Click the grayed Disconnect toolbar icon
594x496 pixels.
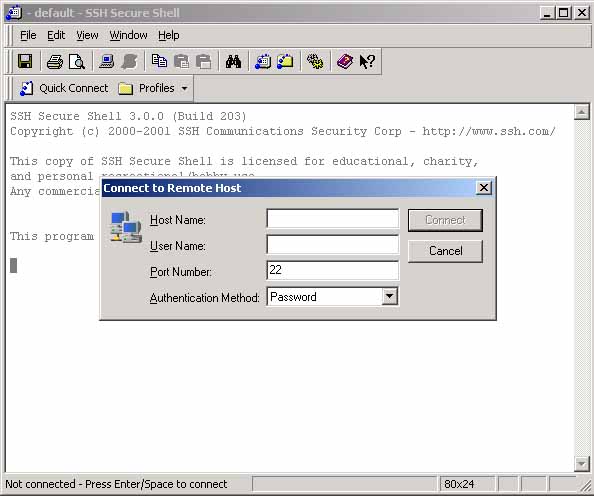(129, 61)
